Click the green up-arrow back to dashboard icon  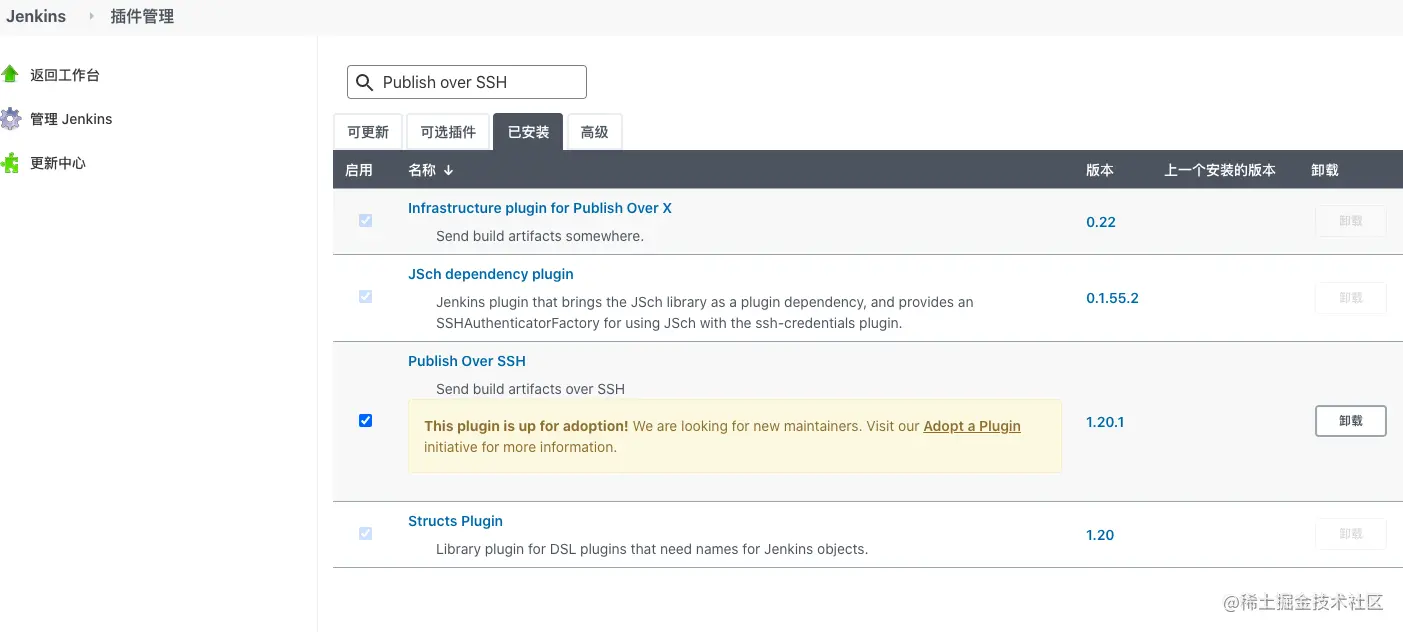[x=10, y=74]
